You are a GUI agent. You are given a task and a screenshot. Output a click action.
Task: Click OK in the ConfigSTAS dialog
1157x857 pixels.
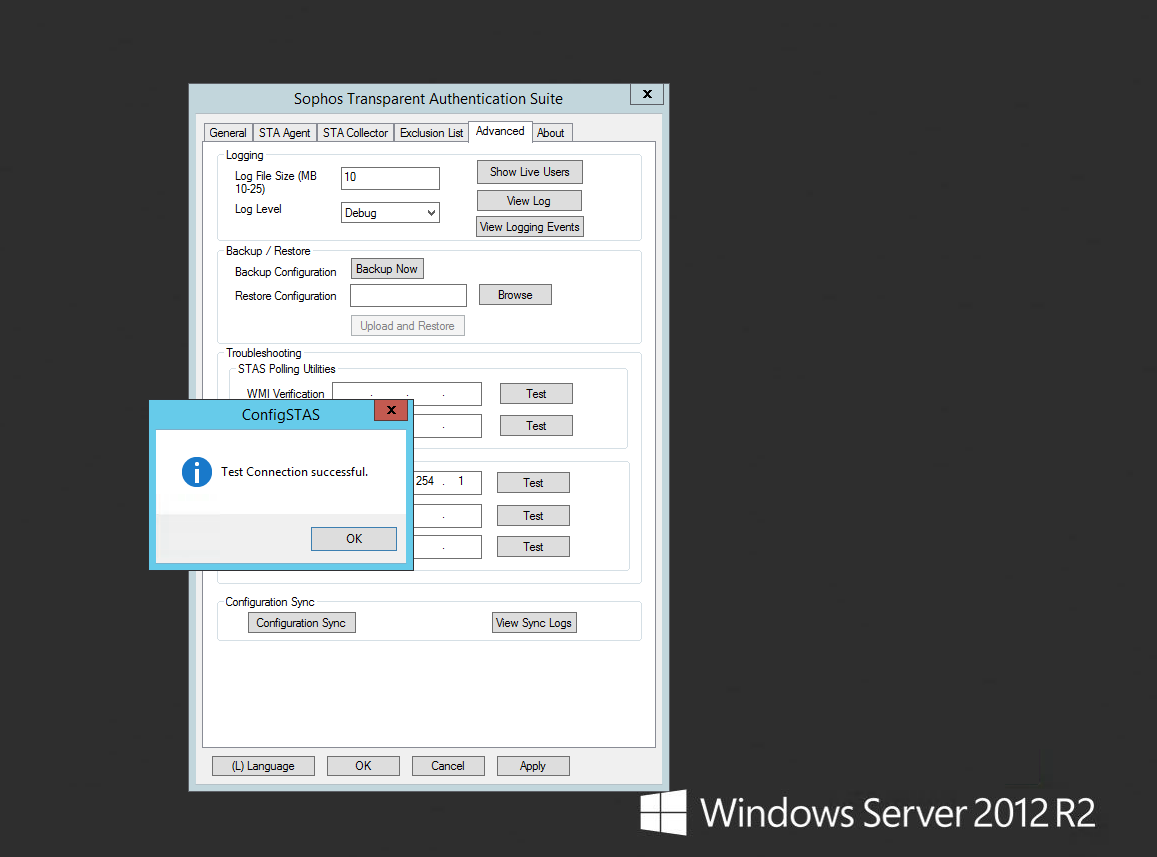354,539
